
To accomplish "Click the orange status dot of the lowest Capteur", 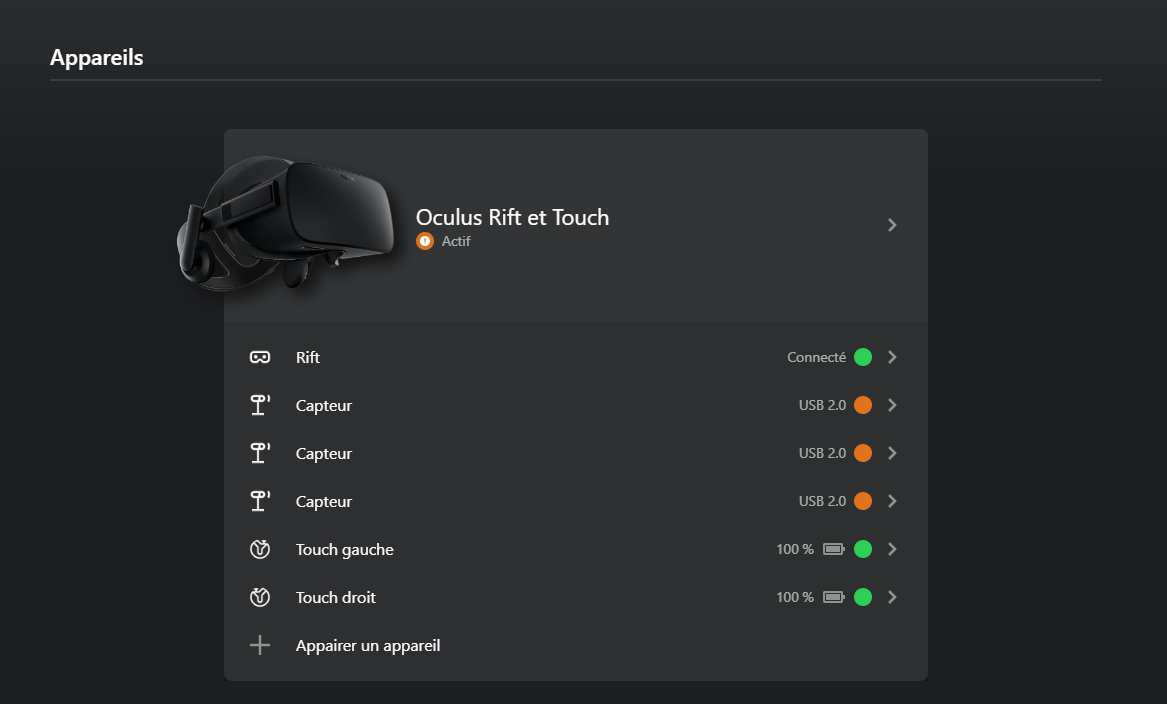I will coord(863,501).
